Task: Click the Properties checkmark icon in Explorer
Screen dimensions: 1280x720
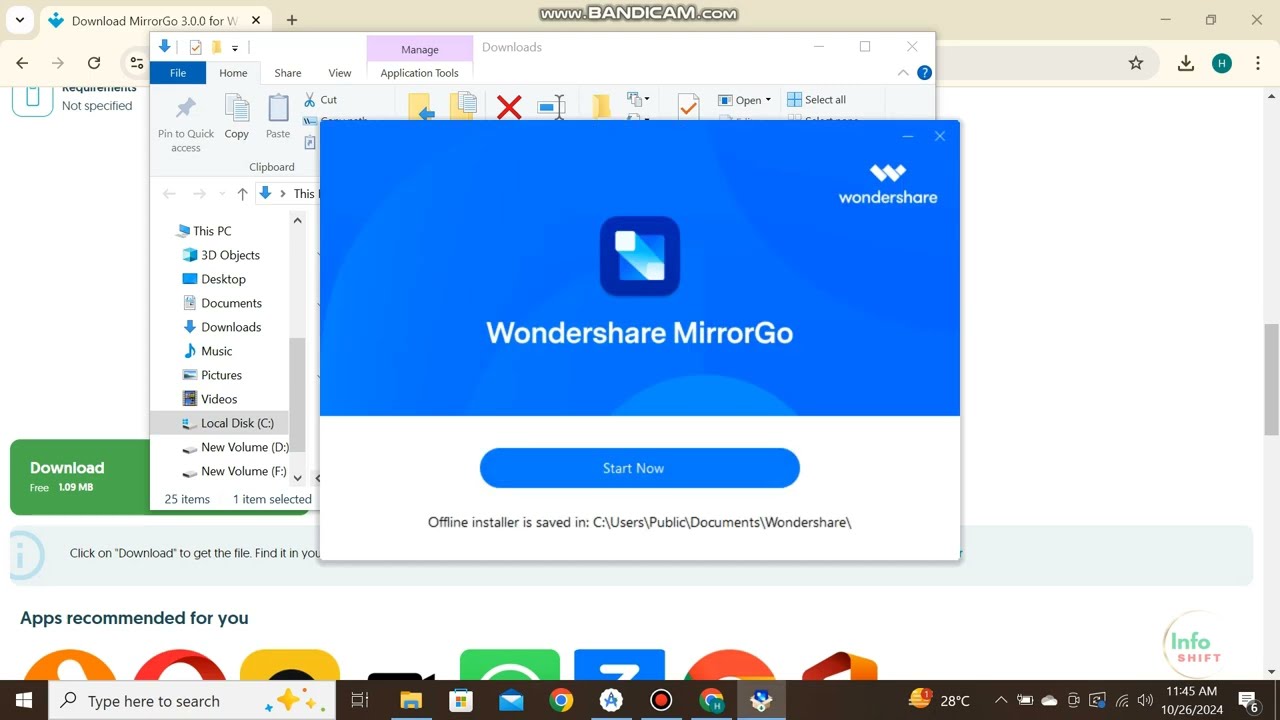Action: pyautogui.click(x=688, y=107)
